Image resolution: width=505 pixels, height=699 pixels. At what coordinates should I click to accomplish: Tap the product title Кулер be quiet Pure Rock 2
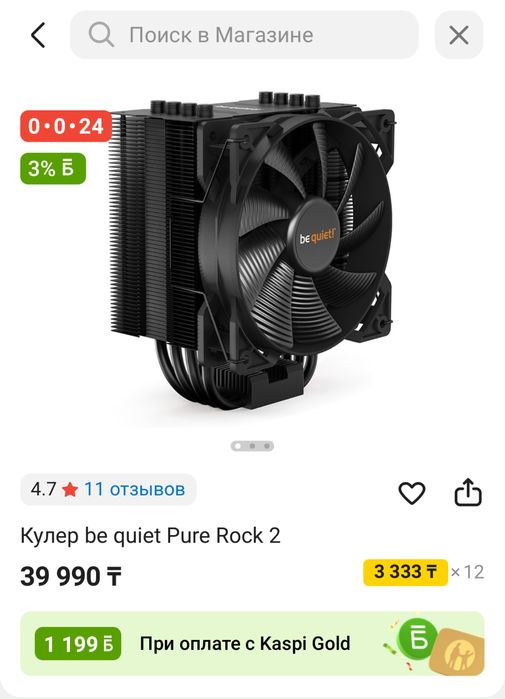[151, 535]
